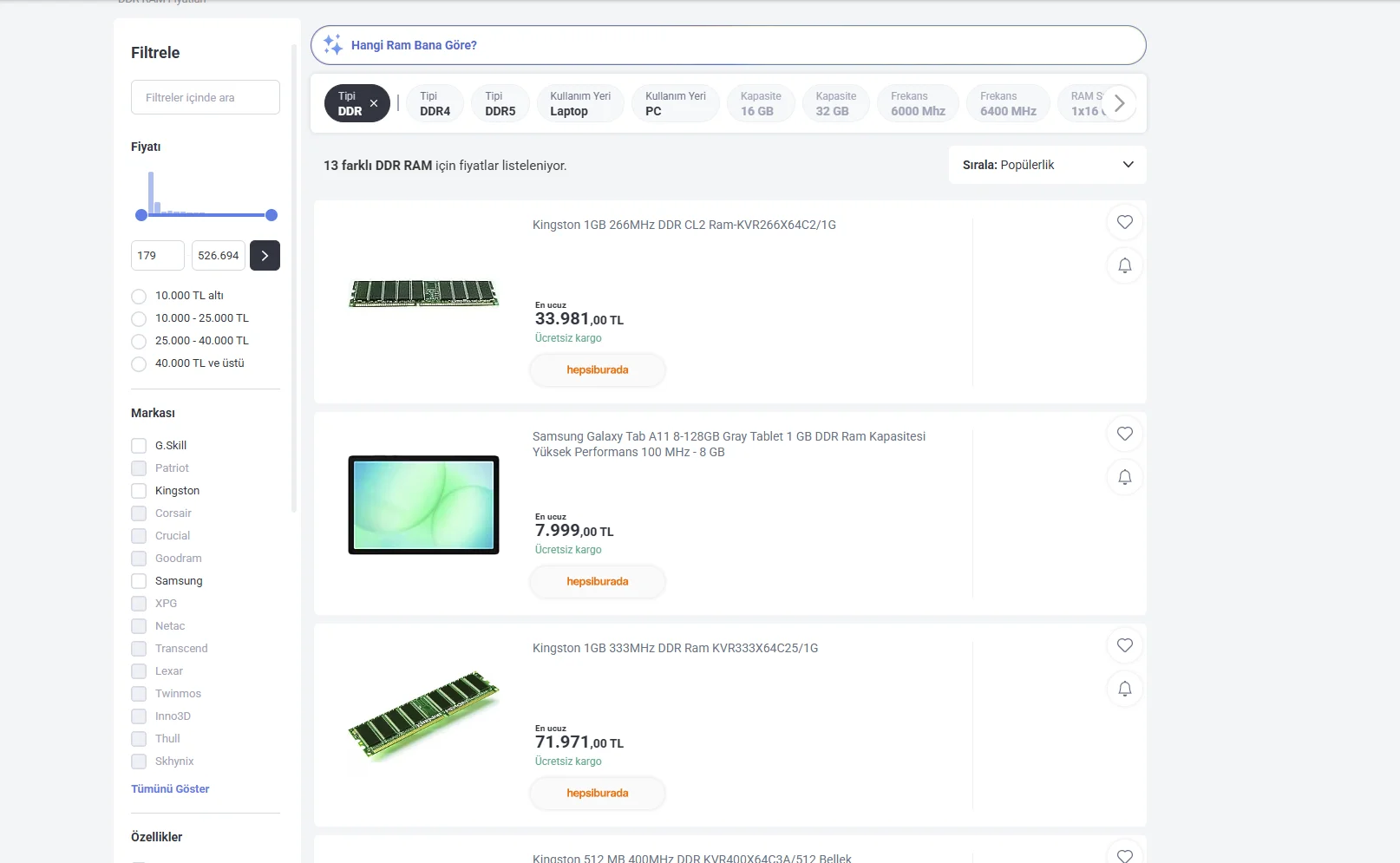Image resolution: width=1400 pixels, height=863 pixels.
Task: Focus the Filtreler içinde ara search field
Action: coord(206,97)
